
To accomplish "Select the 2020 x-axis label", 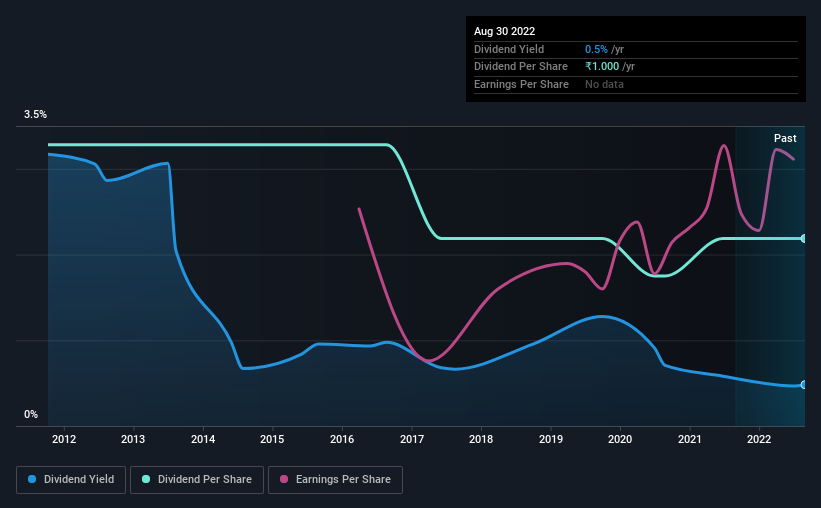I will 620,439.
